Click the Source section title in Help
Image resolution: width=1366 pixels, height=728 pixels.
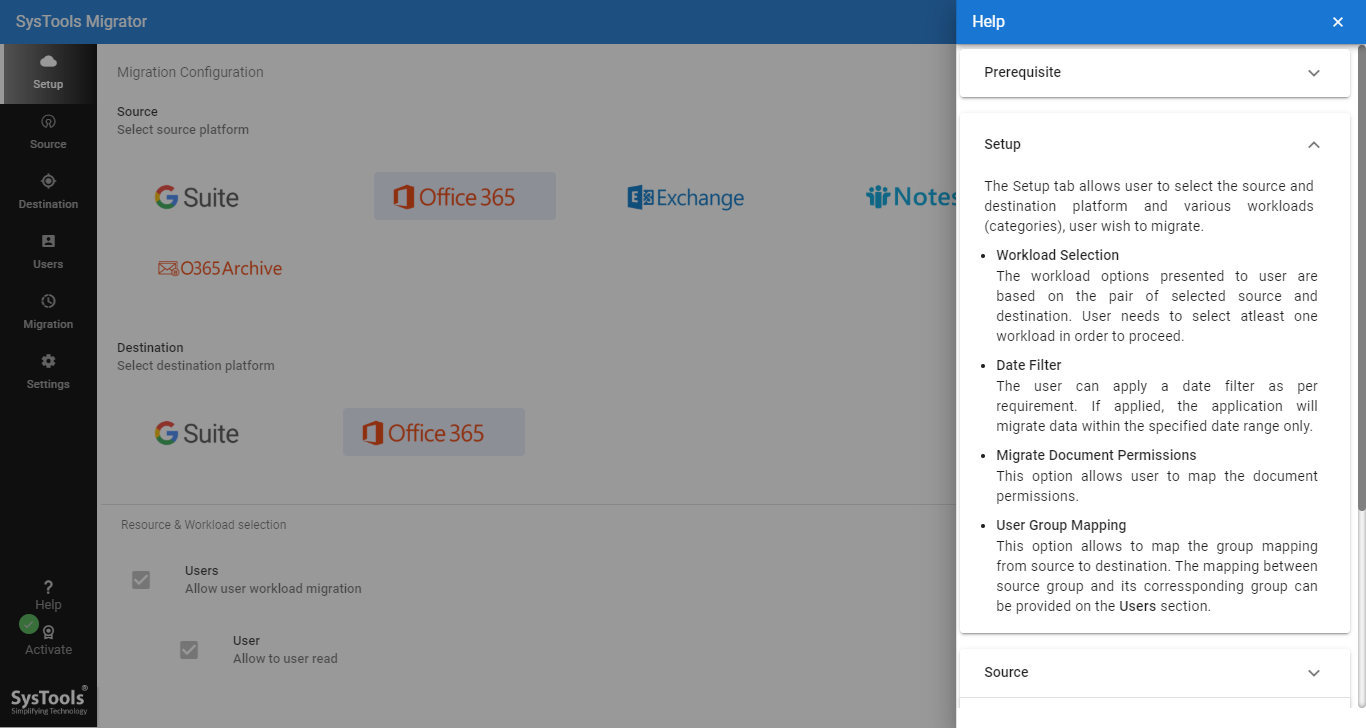point(1006,673)
